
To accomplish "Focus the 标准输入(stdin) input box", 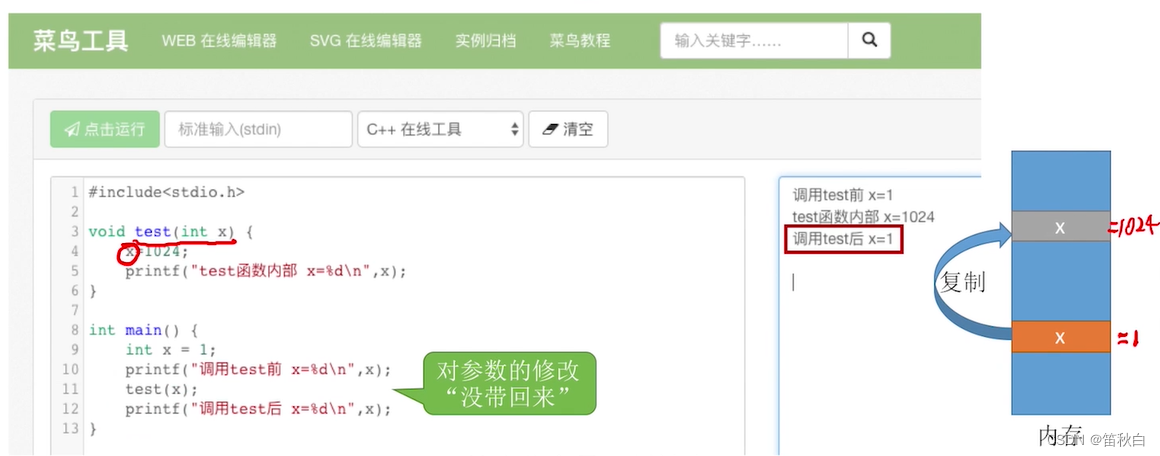I will (258, 130).
